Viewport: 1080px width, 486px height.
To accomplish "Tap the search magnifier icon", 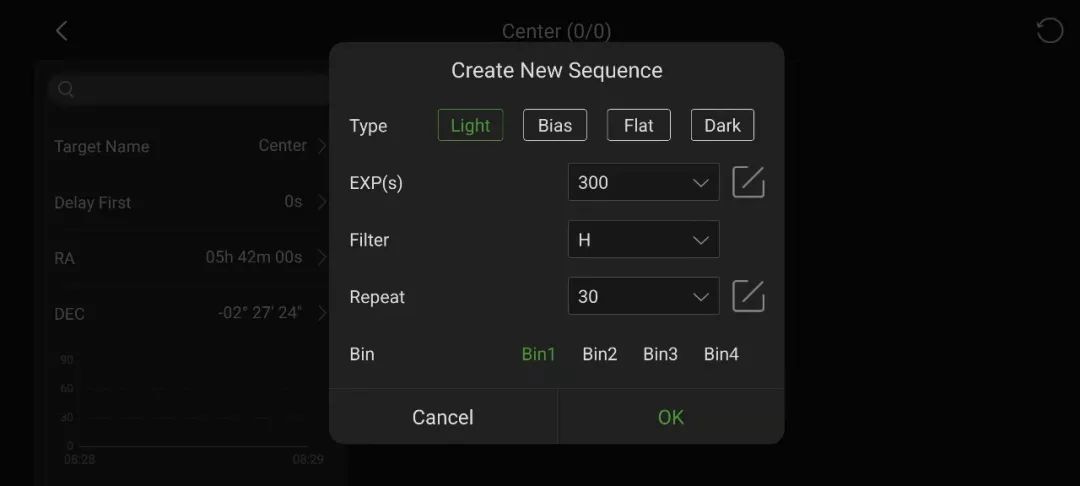I will tap(66, 90).
